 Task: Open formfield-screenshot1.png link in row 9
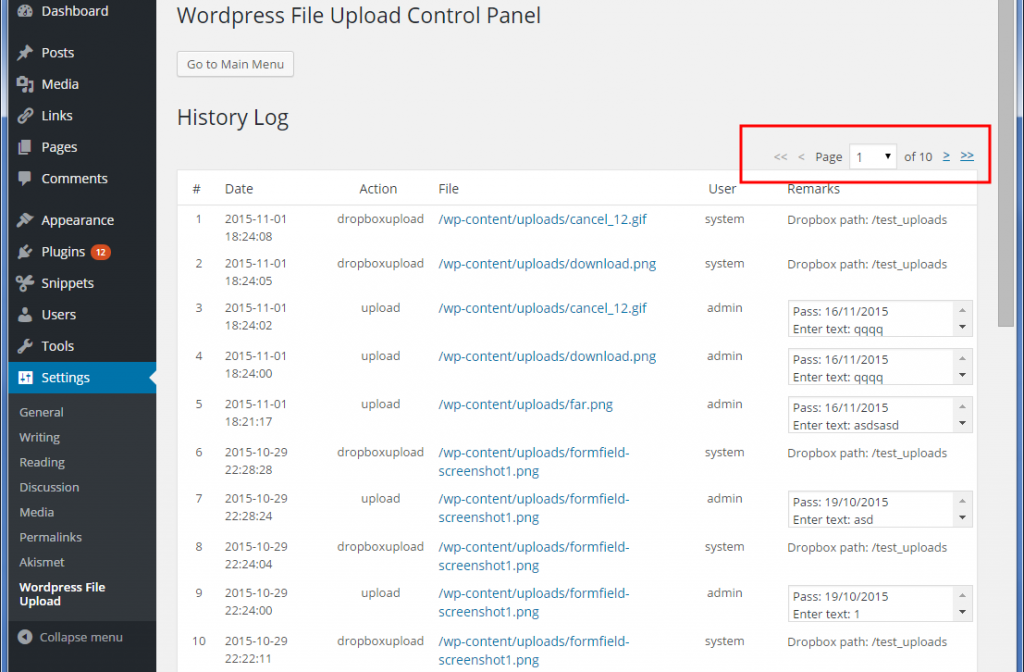tap(534, 602)
